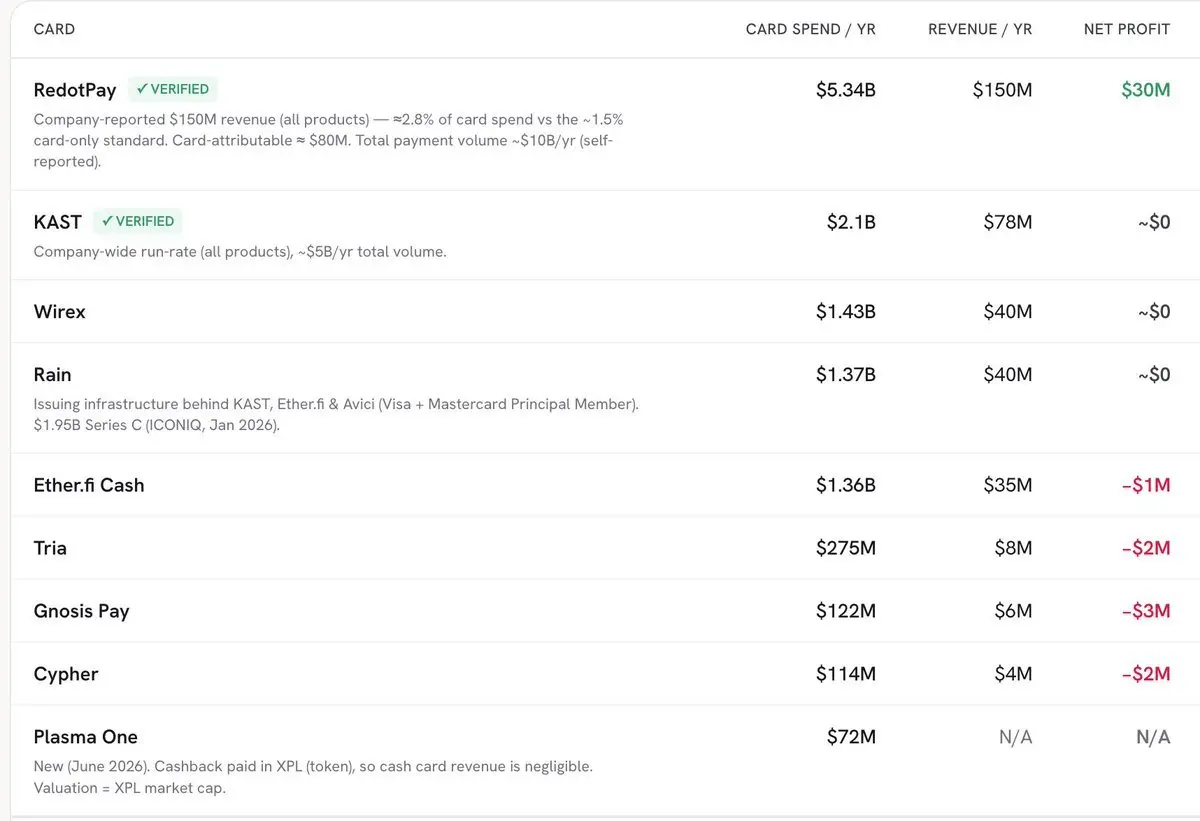
Task: Click the KAST Verified badge
Action: pyautogui.click(x=138, y=221)
